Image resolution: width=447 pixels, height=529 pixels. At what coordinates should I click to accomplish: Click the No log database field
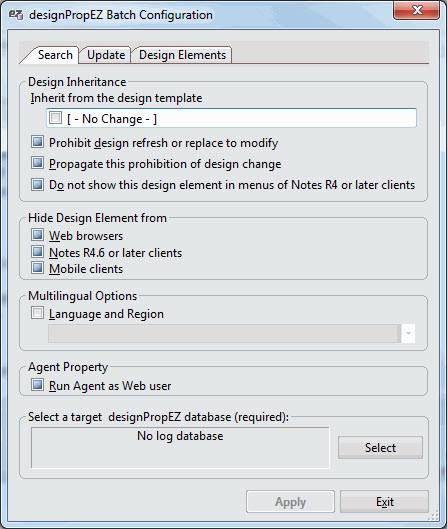pyautogui.click(x=180, y=448)
